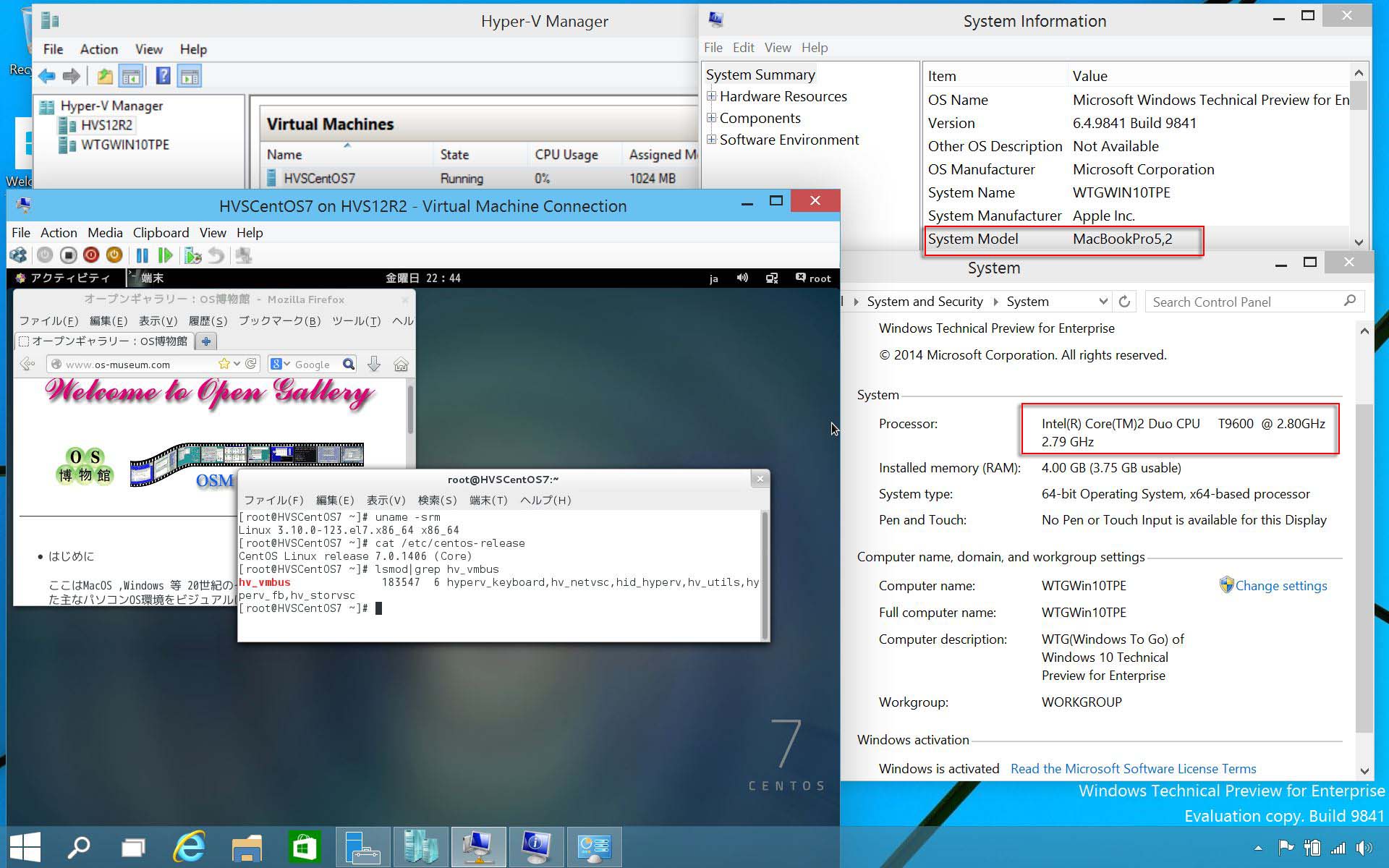Open 検索(S) menu in terminal window
This screenshot has width=1389, height=868.
coord(437,500)
